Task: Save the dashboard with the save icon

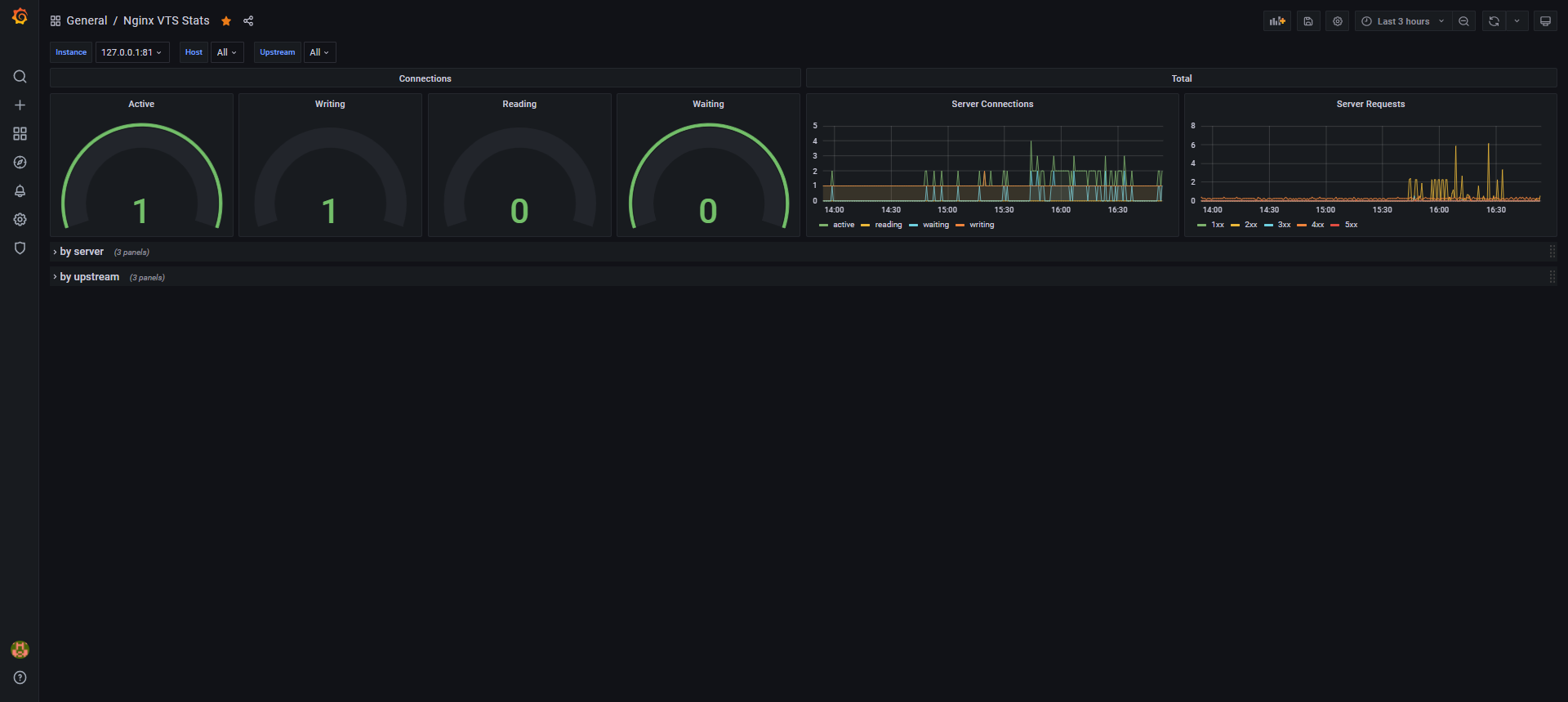Action: point(1308,21)
